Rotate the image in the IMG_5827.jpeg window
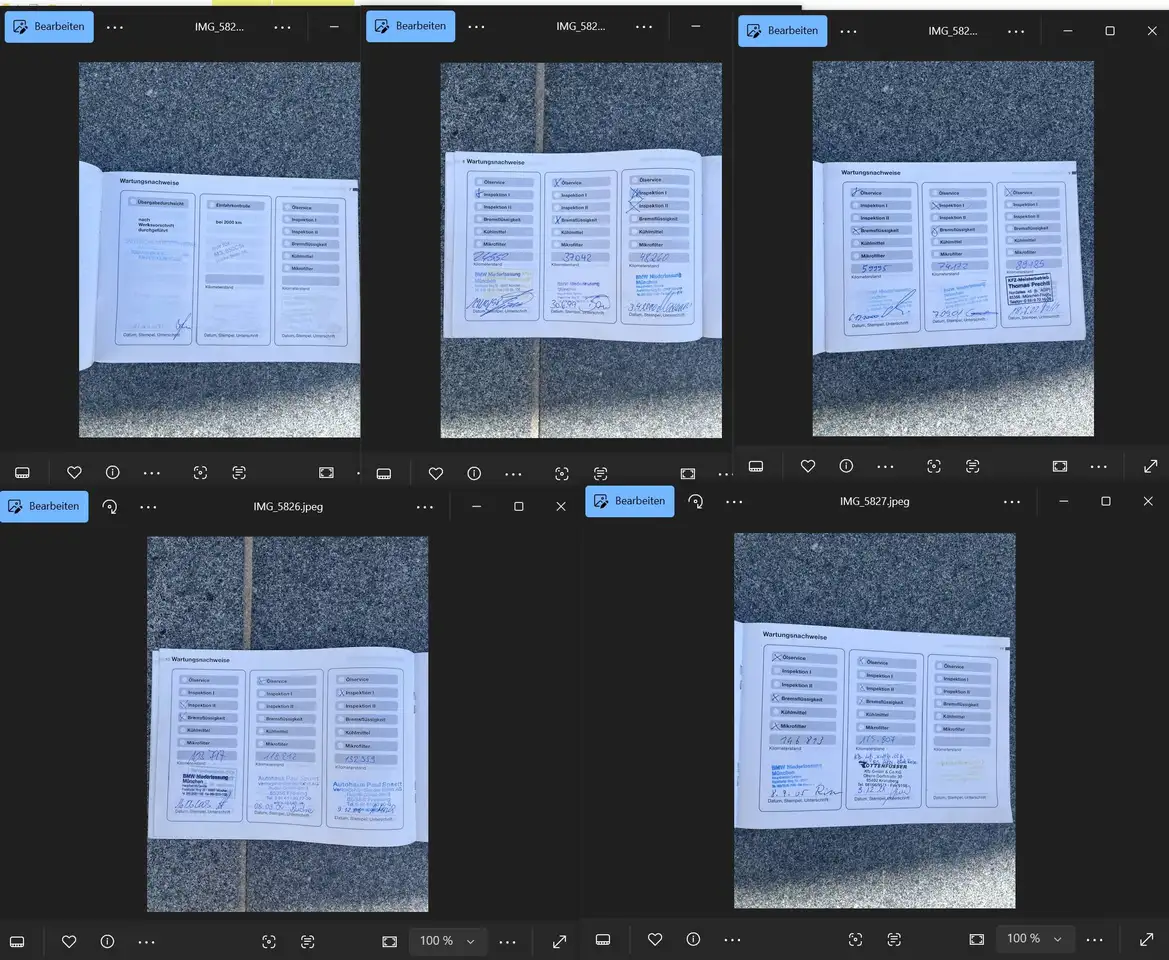Screen dimensions: 1169x960 click(x=696, y=502)
